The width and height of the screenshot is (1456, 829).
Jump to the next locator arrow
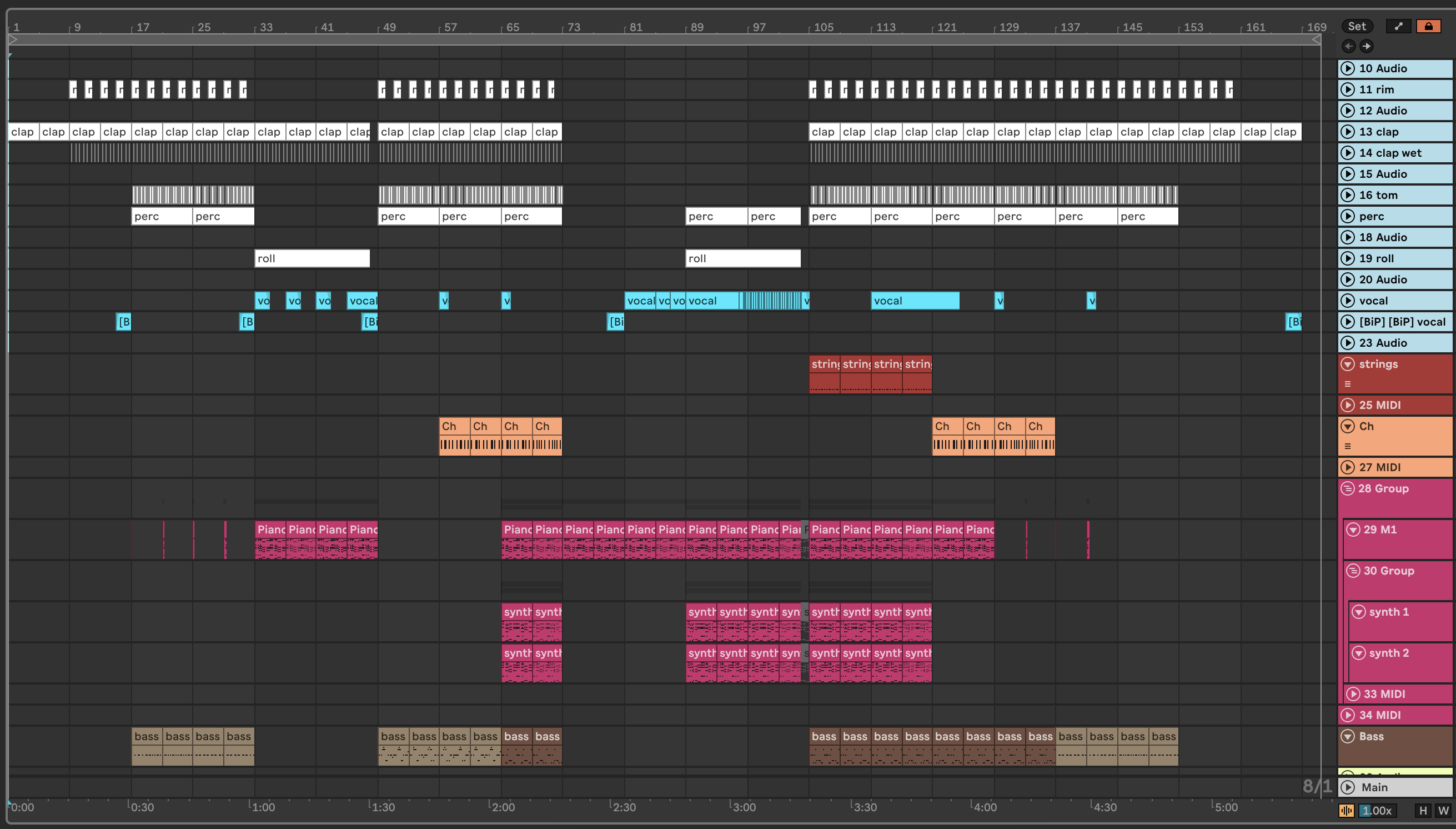(x=1366, y=46)
